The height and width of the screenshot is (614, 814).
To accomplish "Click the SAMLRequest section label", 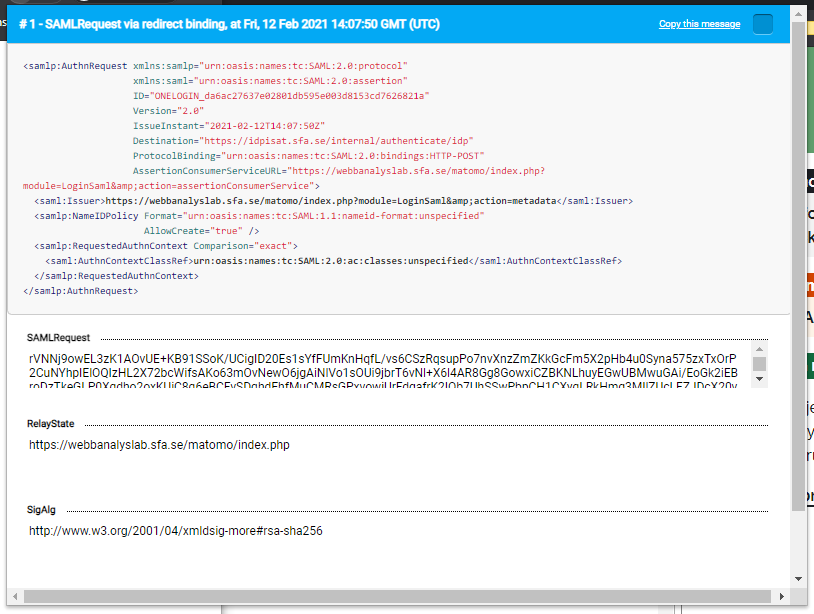I will click(x=58, y=338).
